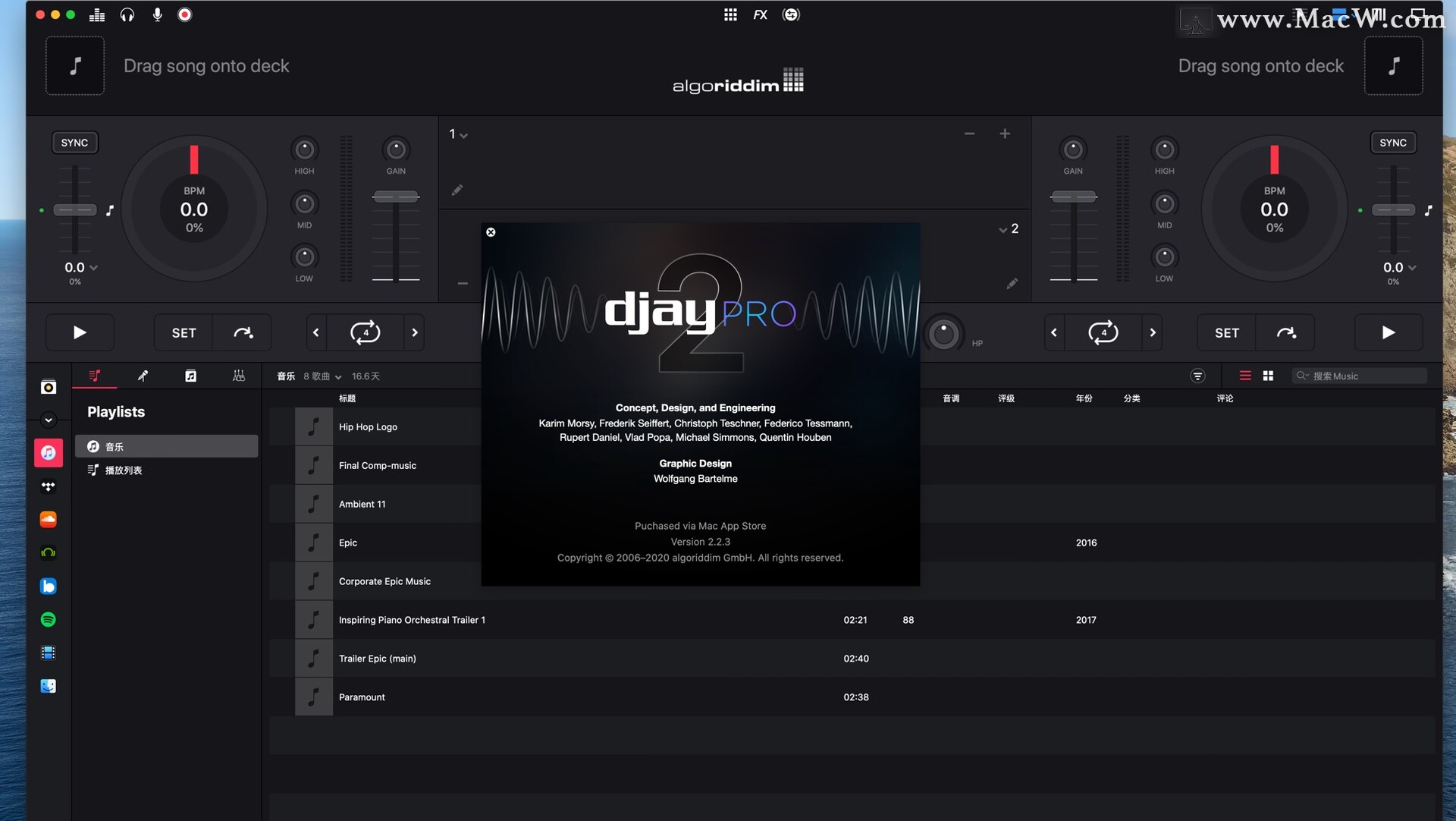The width and height of the screenshot is (1456, 821).
Task: Open the Spotify source
Action: 48,620
